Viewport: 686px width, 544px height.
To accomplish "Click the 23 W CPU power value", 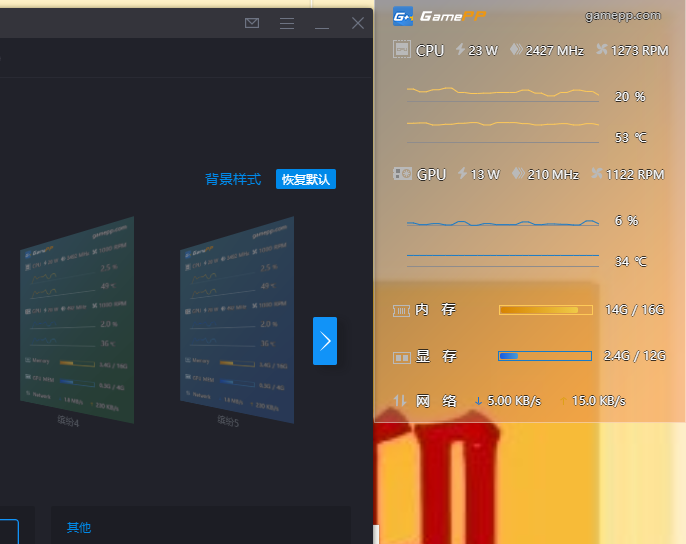I will pos(483,51).
